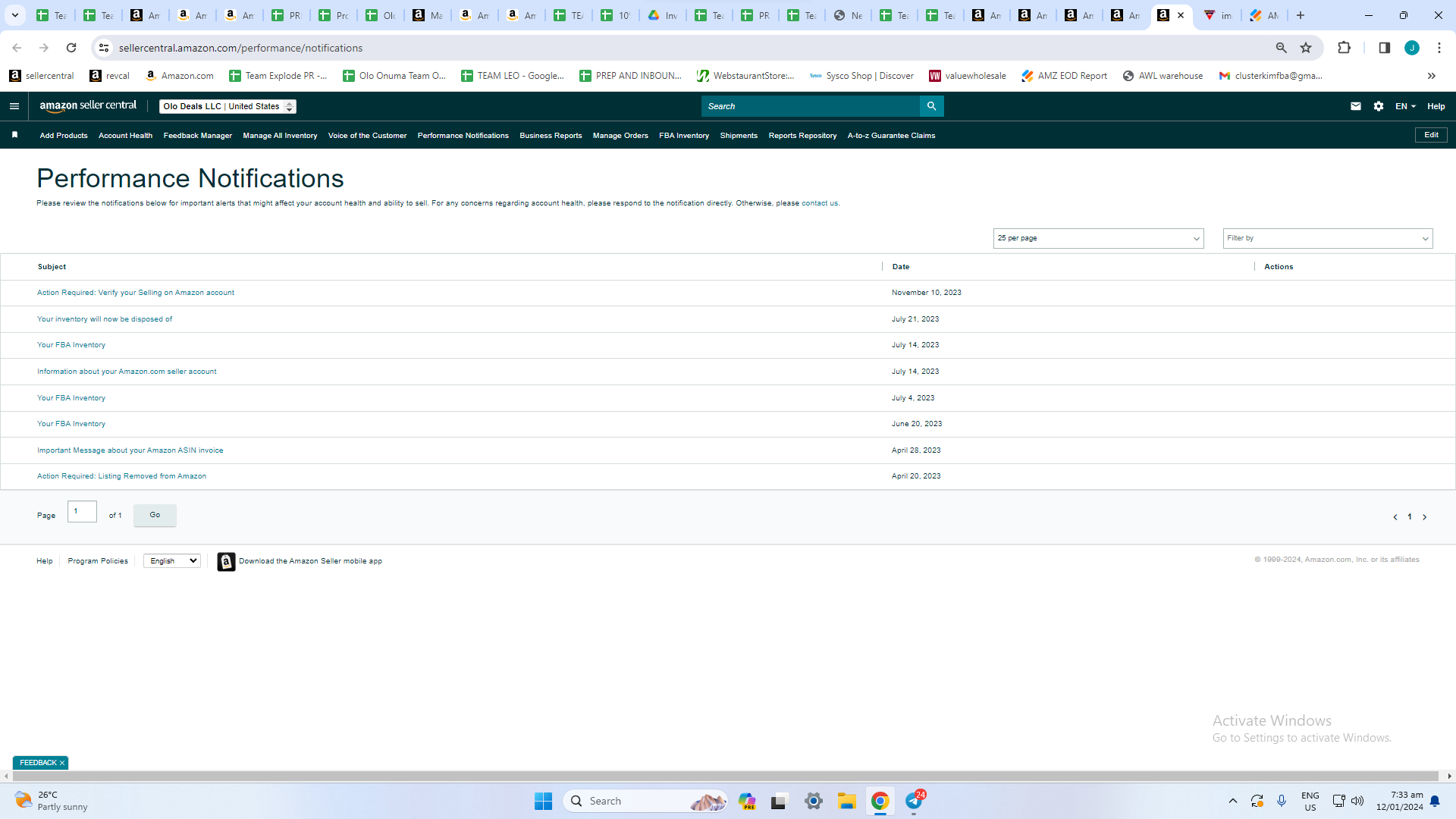Open Shipments page

739,136
